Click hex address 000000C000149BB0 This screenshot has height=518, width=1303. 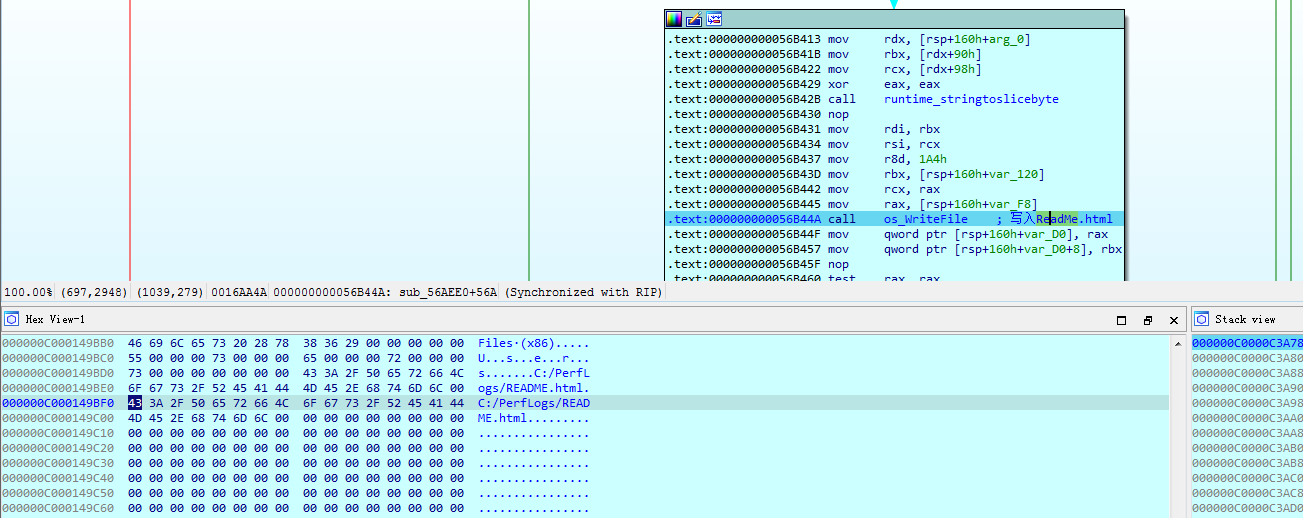point(58,342)
